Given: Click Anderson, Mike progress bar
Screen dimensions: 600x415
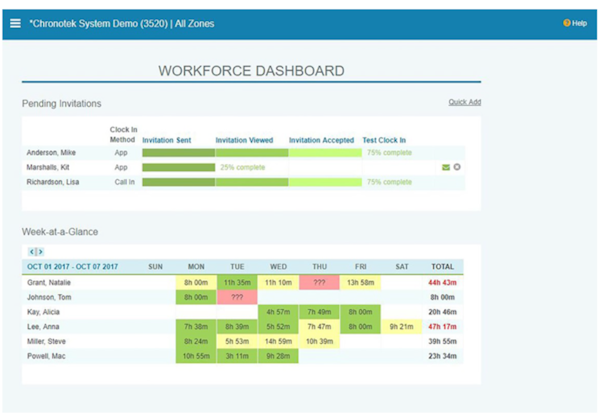Looking at the screenshot, I should tap(252, 153).
